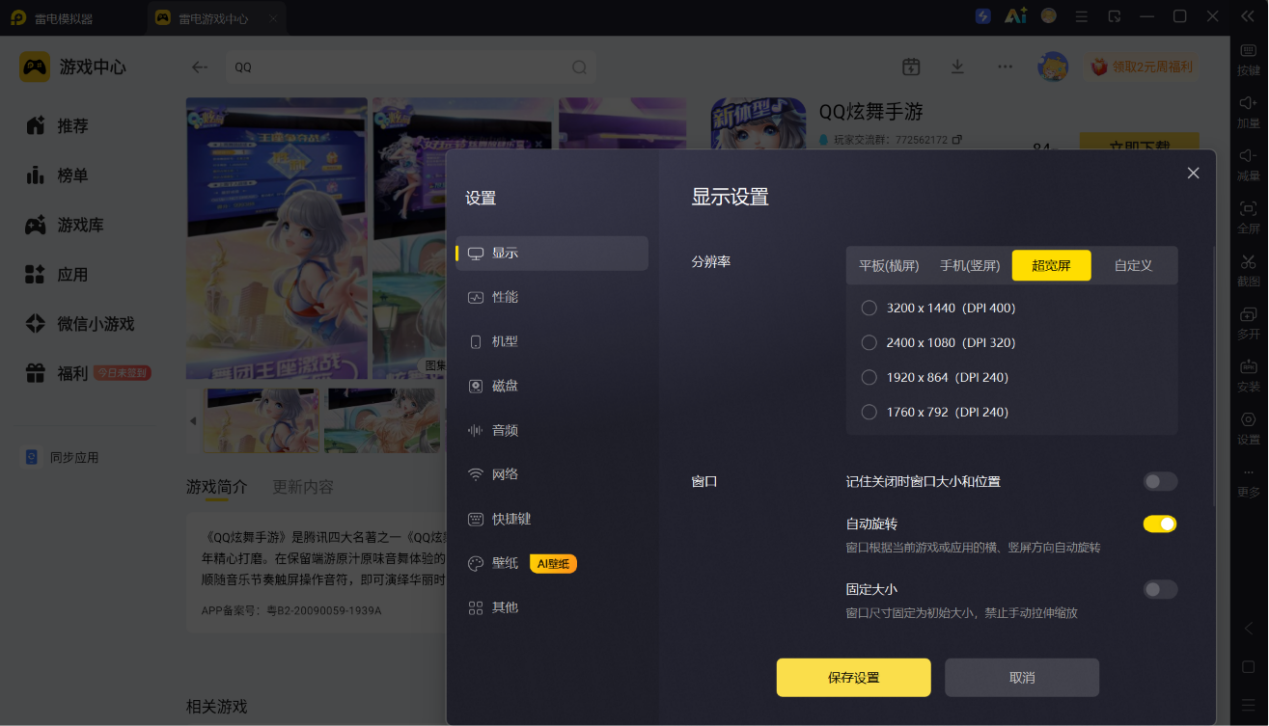Viewport: 1269px width, 726px height.
Task: Open the calendar check-in icon
Action: pyautogui.click(x=911, y=67)
